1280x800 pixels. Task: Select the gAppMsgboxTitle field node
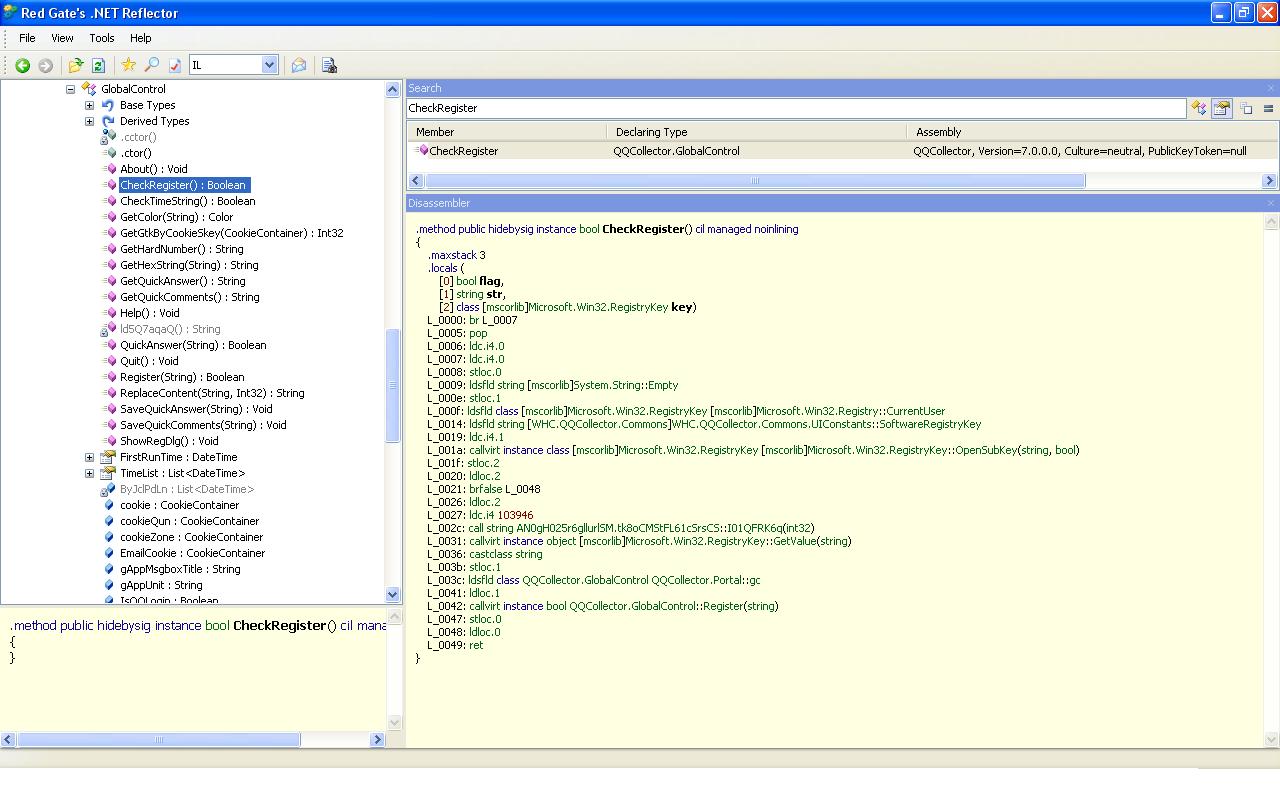(x=180, y=569)
